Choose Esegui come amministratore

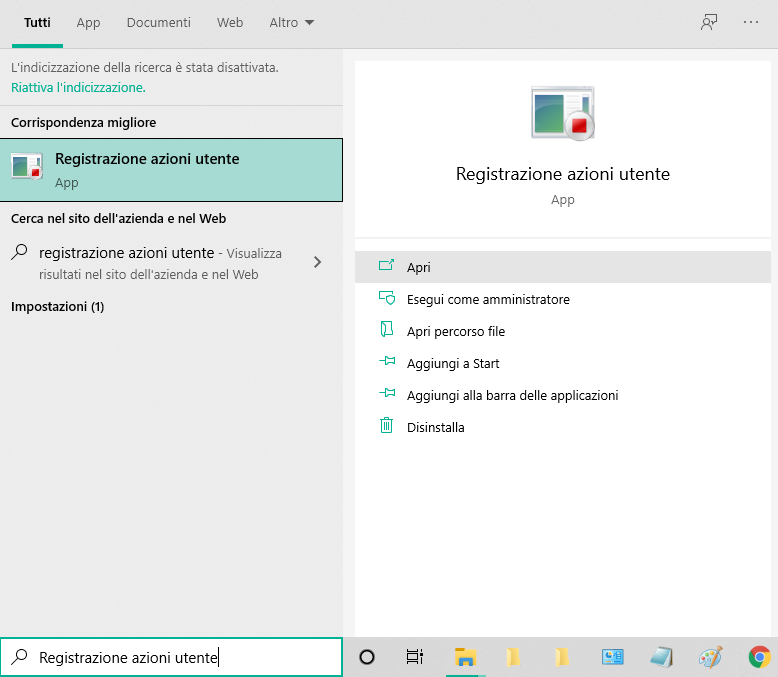coord(487,299)
